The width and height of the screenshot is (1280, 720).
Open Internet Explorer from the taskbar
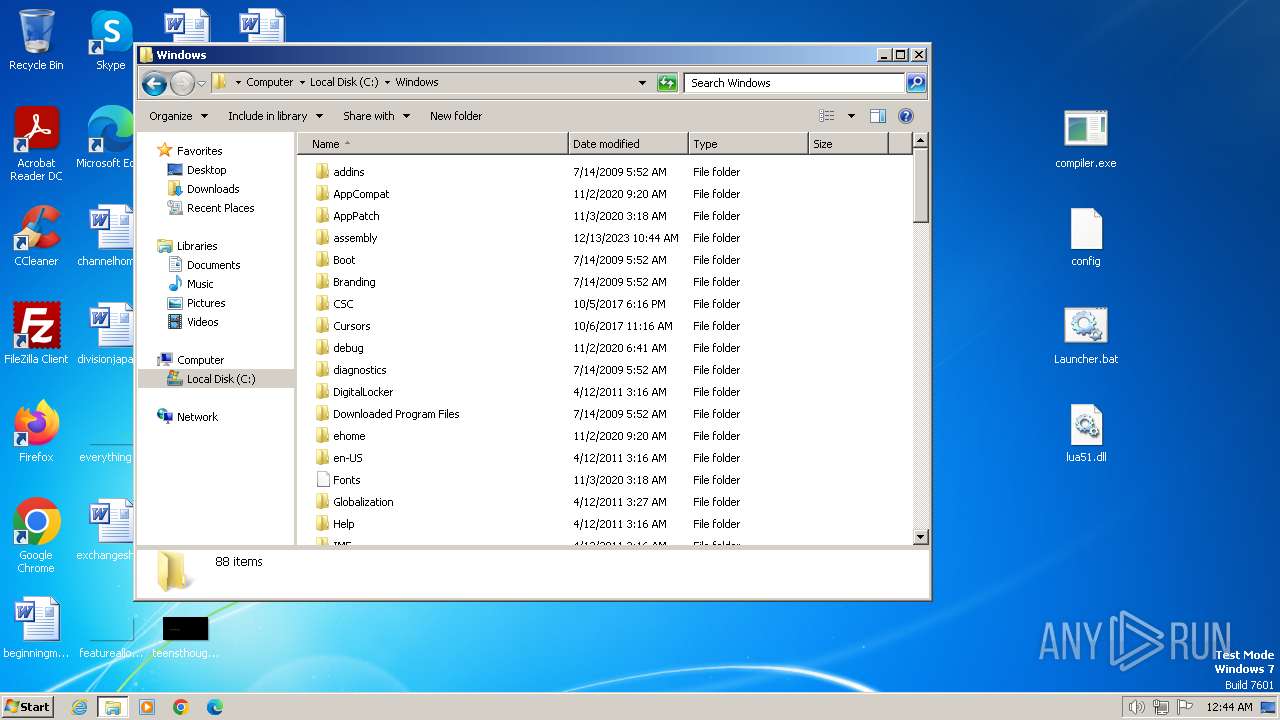[79, 707]
